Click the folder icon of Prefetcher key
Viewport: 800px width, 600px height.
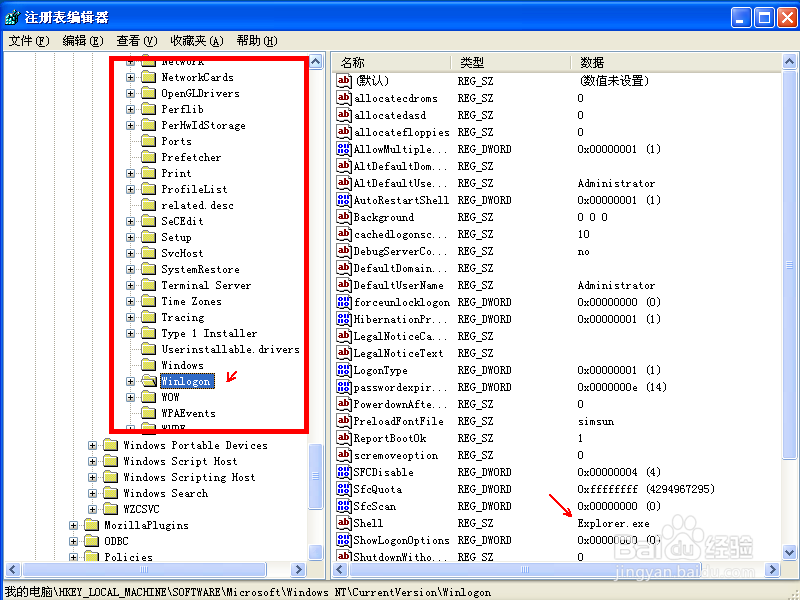pos(148,157)
